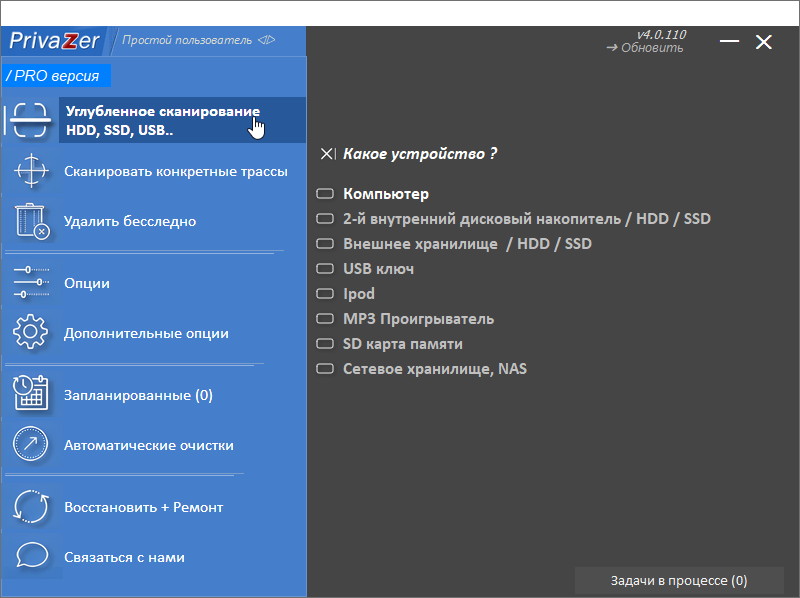The image size is (800, 598).
Task: Click the Обновить update link
Action: tap(645, 48)
